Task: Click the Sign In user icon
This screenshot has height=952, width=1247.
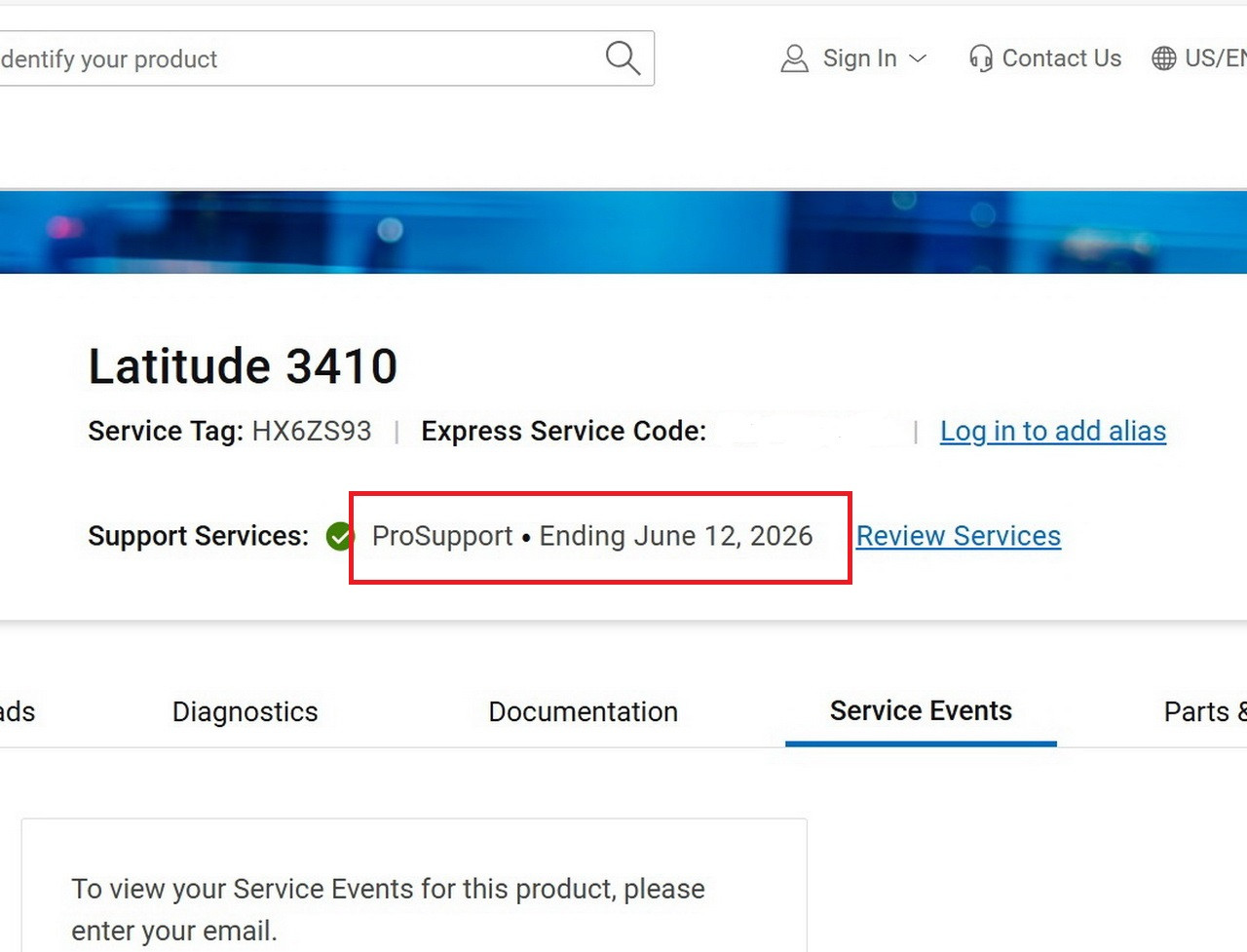Action: click(x=795, y=59)
